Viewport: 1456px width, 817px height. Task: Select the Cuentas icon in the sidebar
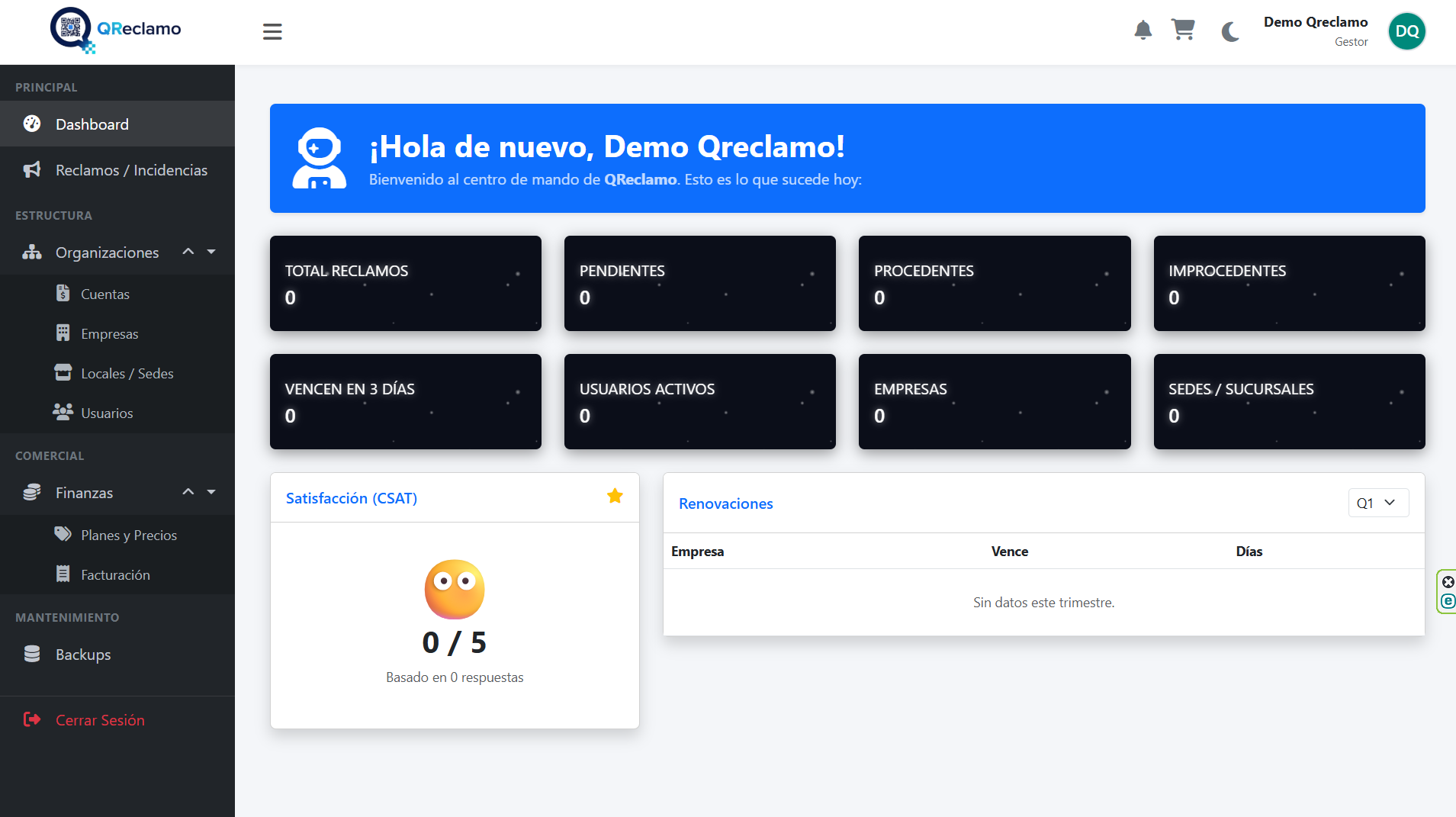point(62,293)
